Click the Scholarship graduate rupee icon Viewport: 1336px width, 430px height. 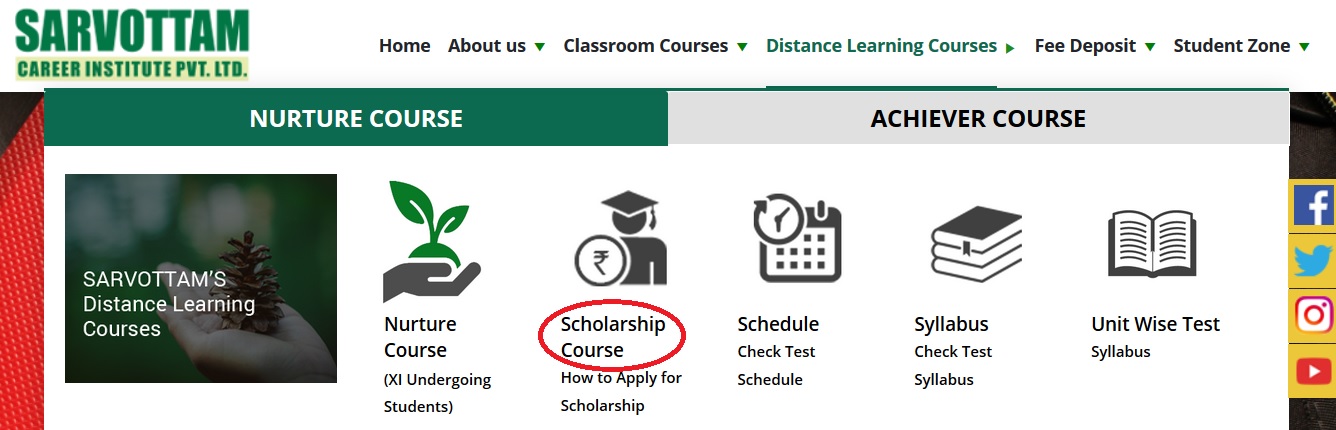[620, 240]
